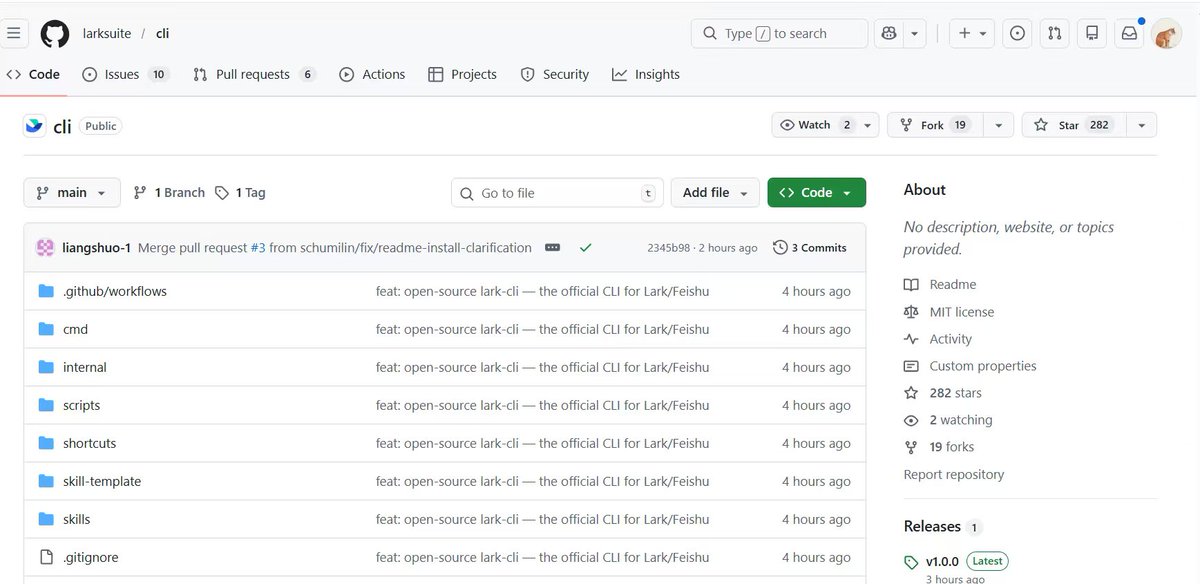Open v1.0.0 latest release
This screenshot has width=1200, height=584.
click(942, 561)
